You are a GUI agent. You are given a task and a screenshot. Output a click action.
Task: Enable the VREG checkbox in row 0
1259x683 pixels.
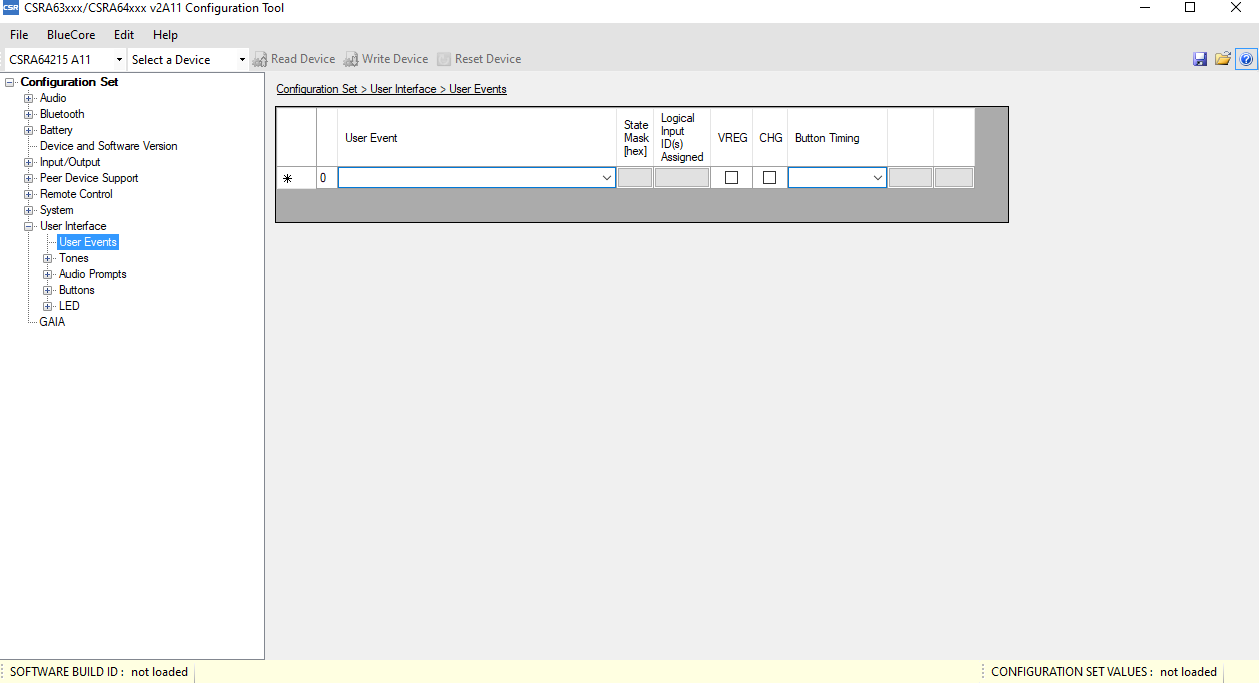(731, 178)
